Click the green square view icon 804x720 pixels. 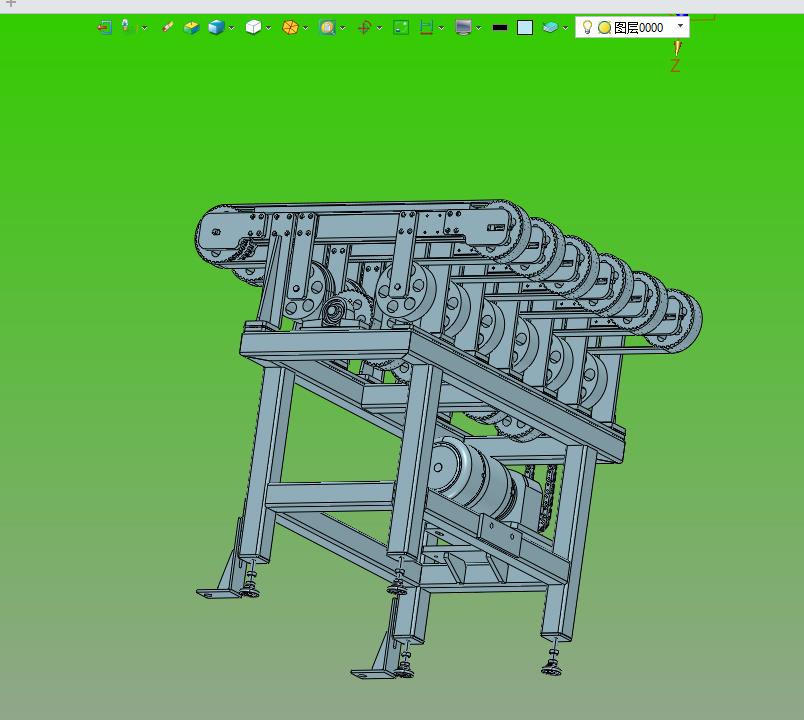401,27
